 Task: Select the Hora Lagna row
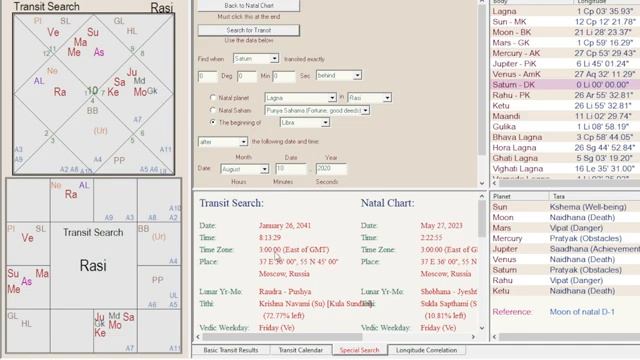[565, 148]
